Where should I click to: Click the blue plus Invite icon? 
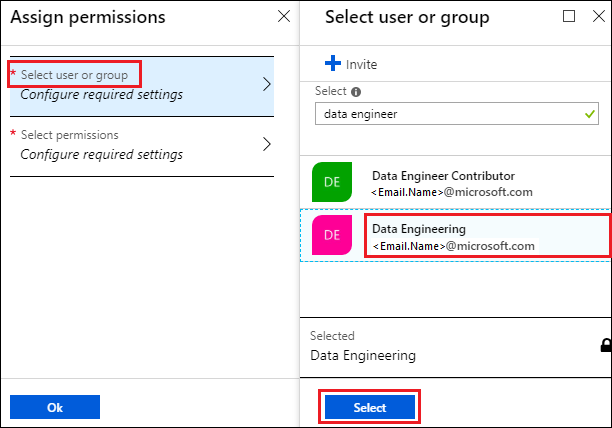(333, 63)
